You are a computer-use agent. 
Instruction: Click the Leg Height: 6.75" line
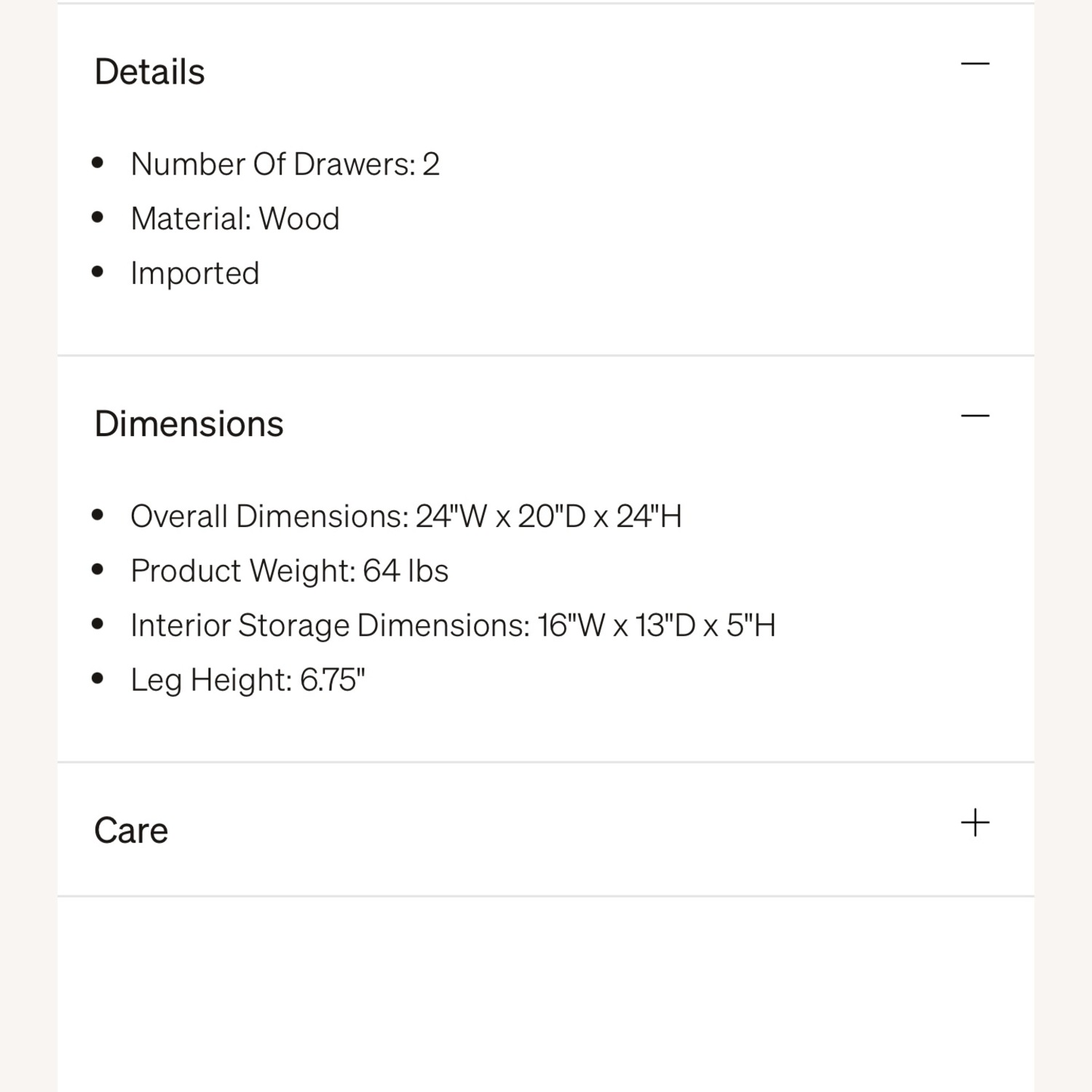coord(248,680)
